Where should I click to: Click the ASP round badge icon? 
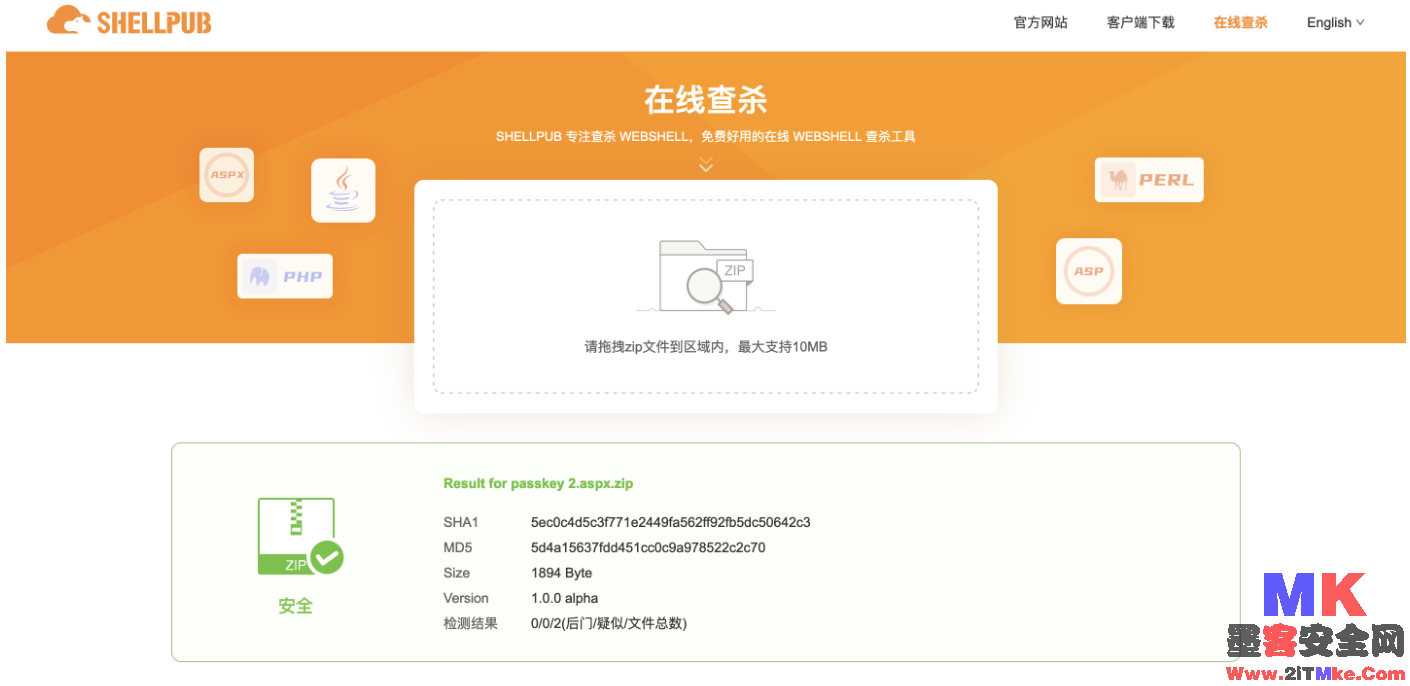pos(1089,271)
